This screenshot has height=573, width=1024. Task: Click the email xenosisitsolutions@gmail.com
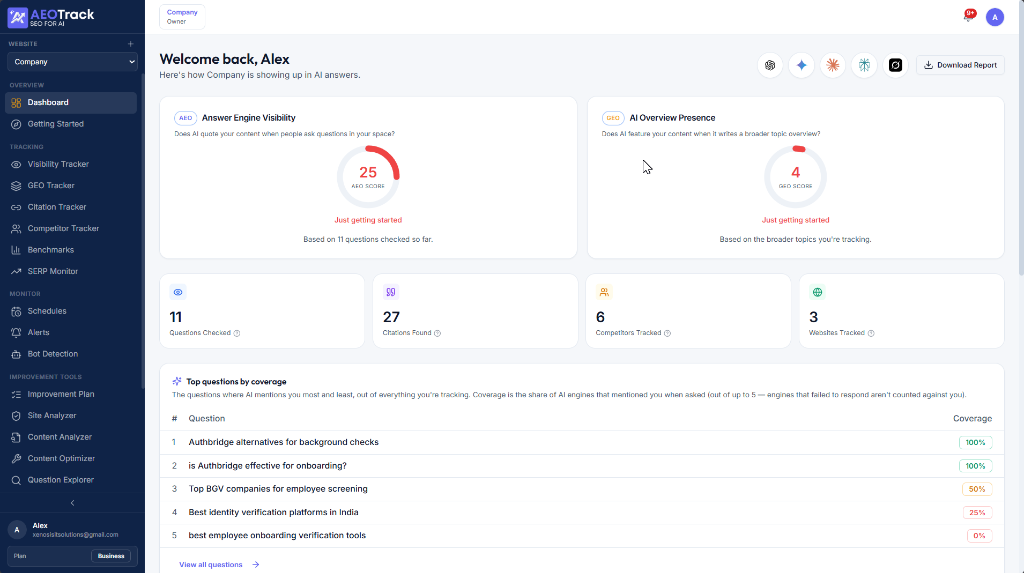click(75, 535)
